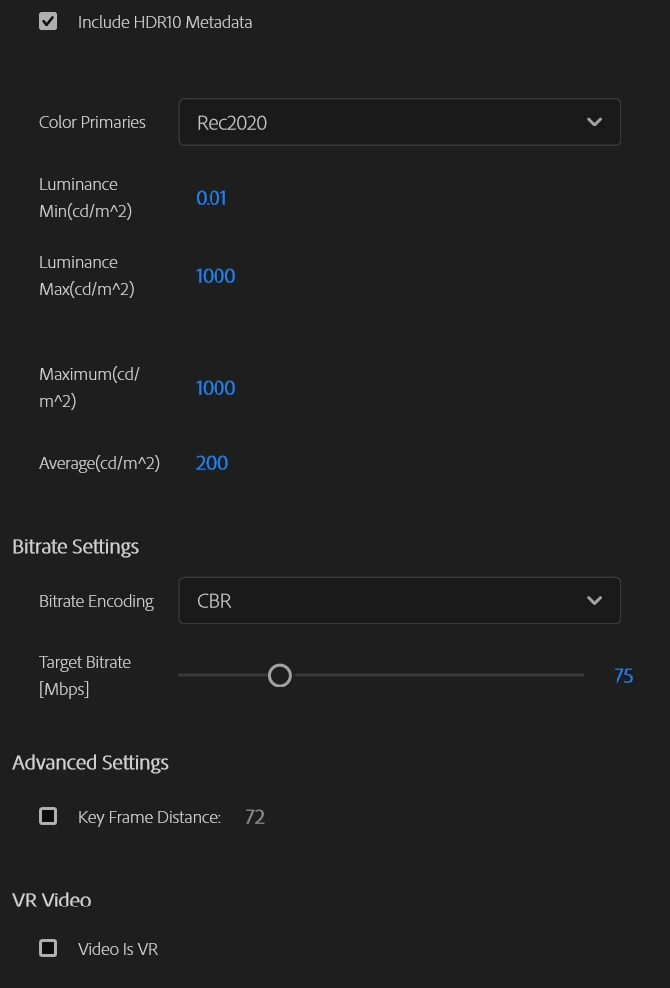Enable the Key Frame Distance checkbox
Image resolution: width=670 pixels, height=988 pixels.
coord(48,816)
